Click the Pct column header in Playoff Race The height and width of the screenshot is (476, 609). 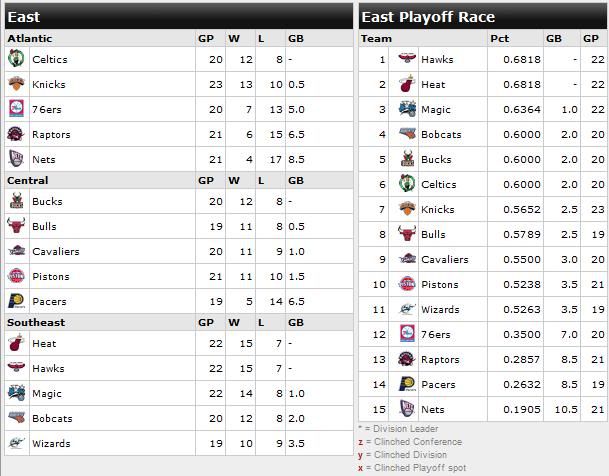[x=499, y=38]
